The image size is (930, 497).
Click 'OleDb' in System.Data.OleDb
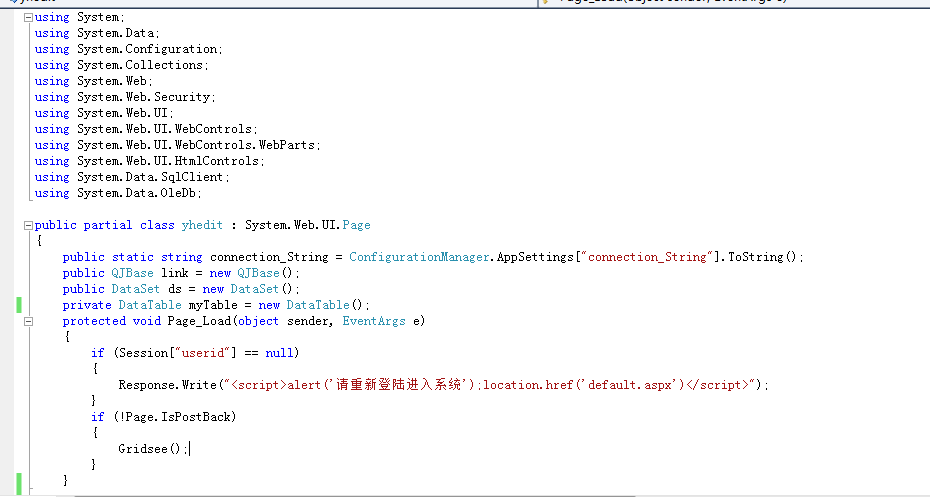[179, 193]
